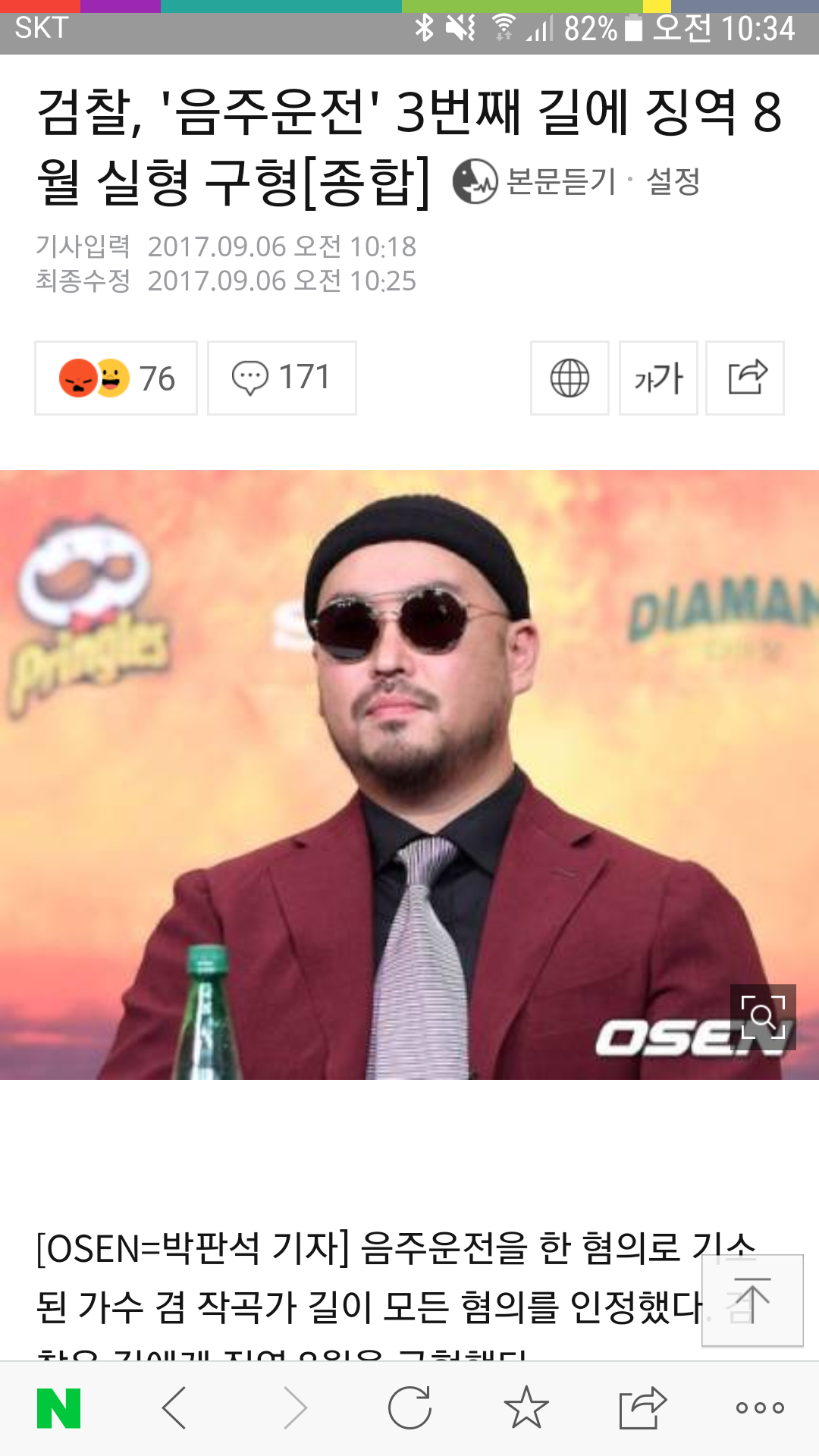819x1456 pixels.
Task: Tap the article headline text
Action: [409, 147]
